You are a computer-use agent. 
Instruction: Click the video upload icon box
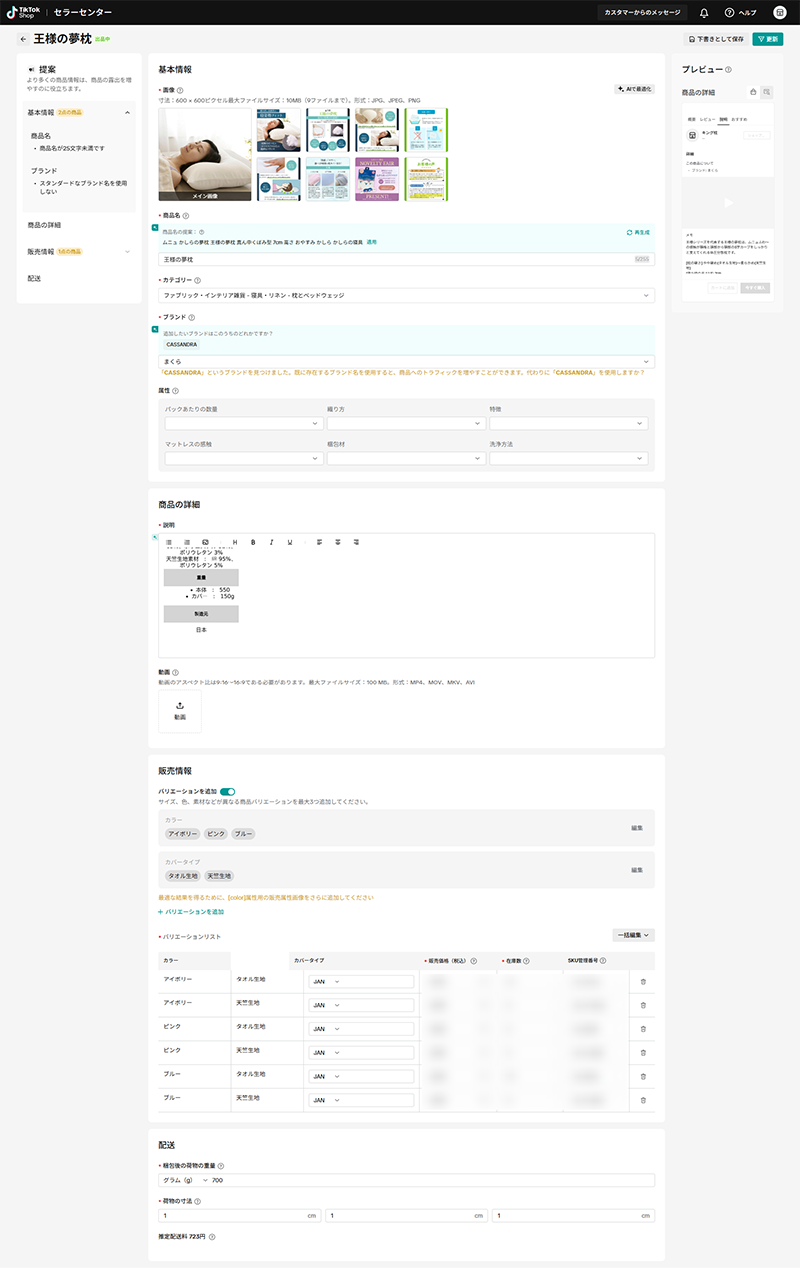point(180,711)
